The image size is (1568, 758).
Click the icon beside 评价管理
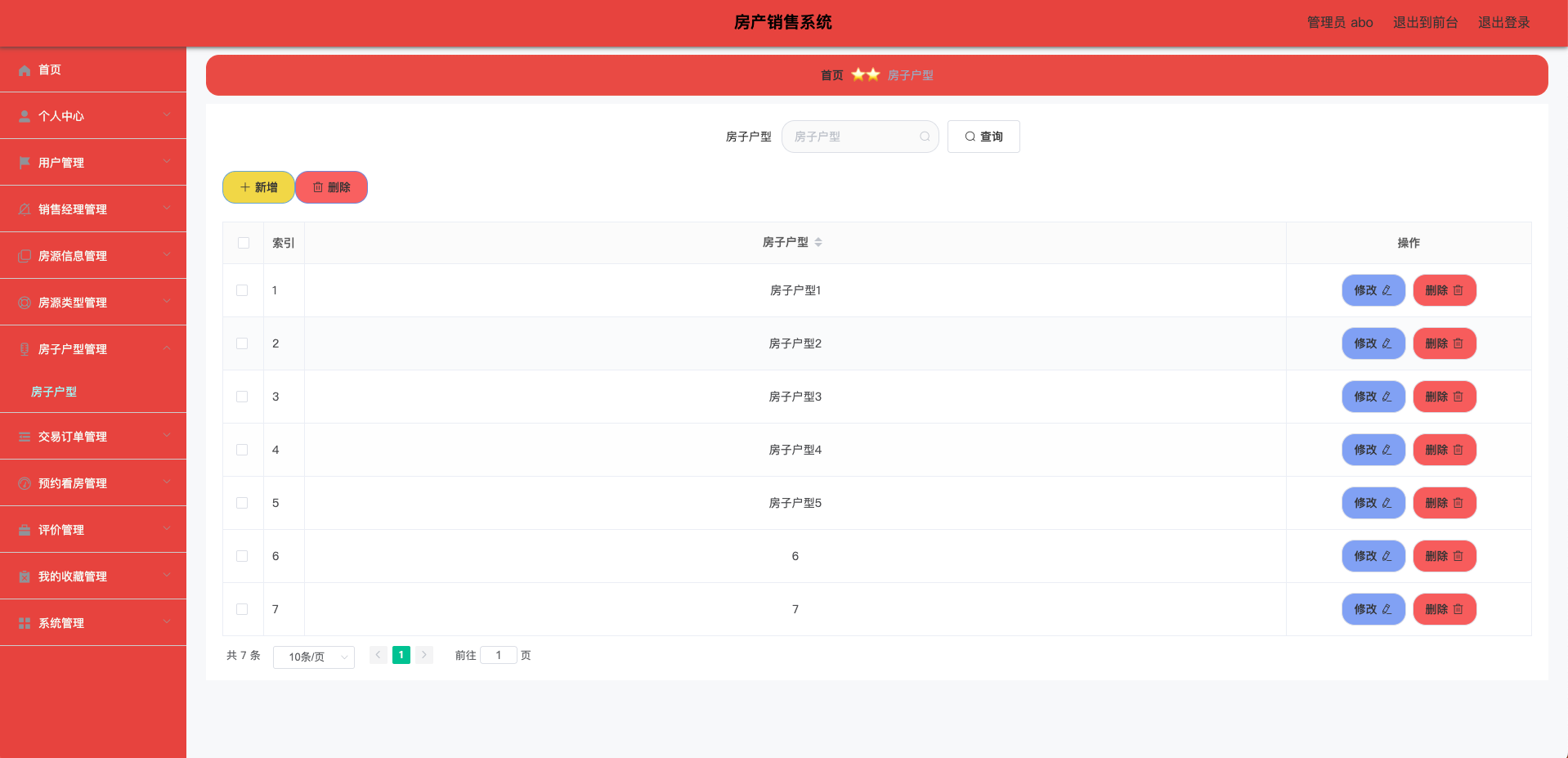pyautogui.click(x=25, y=530)
